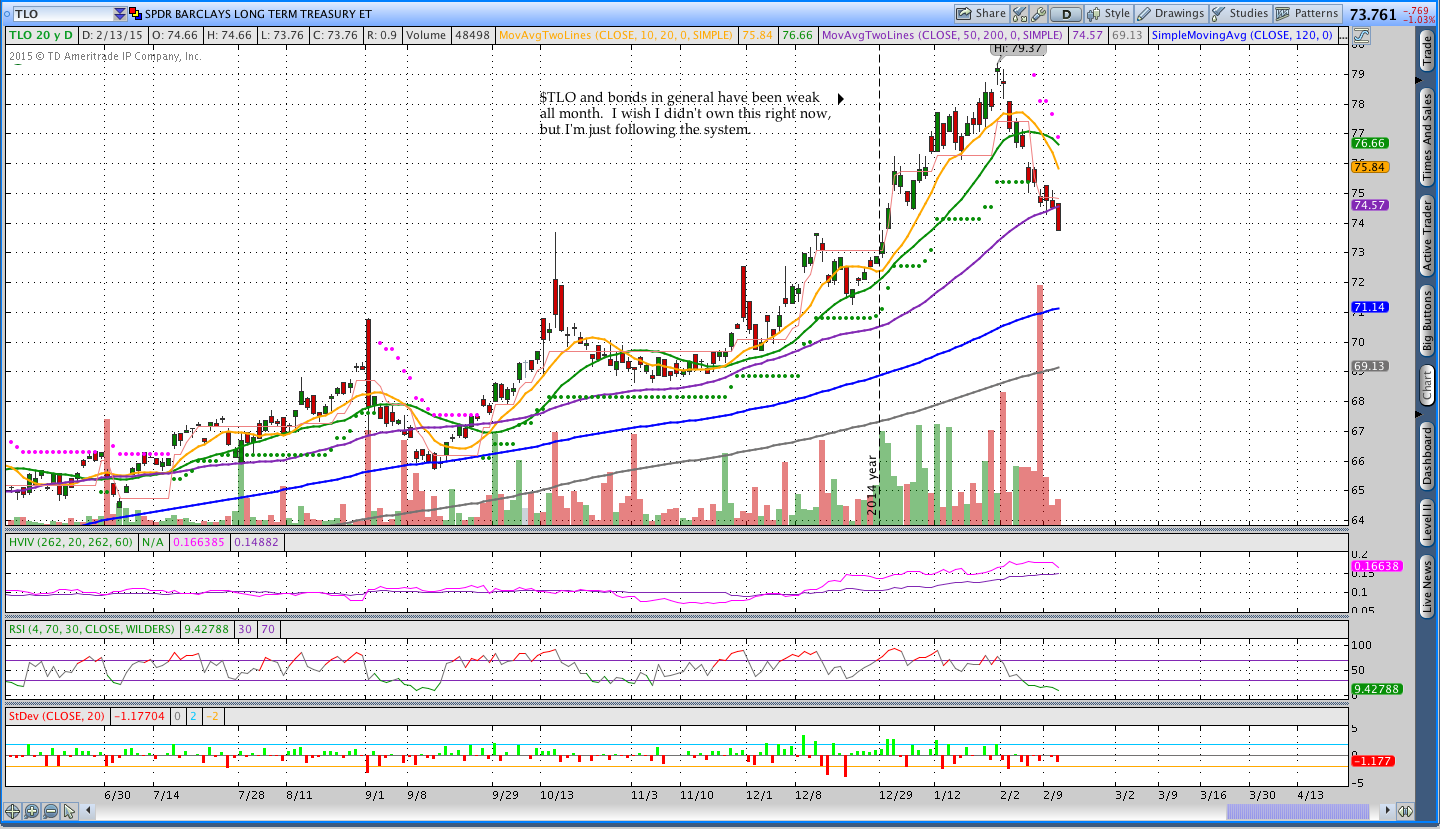Click the C: 73.76 close value
Image resolution: width=1440 pixels, height=829 pixels.
pyautogui.click(x=336, y=35)
